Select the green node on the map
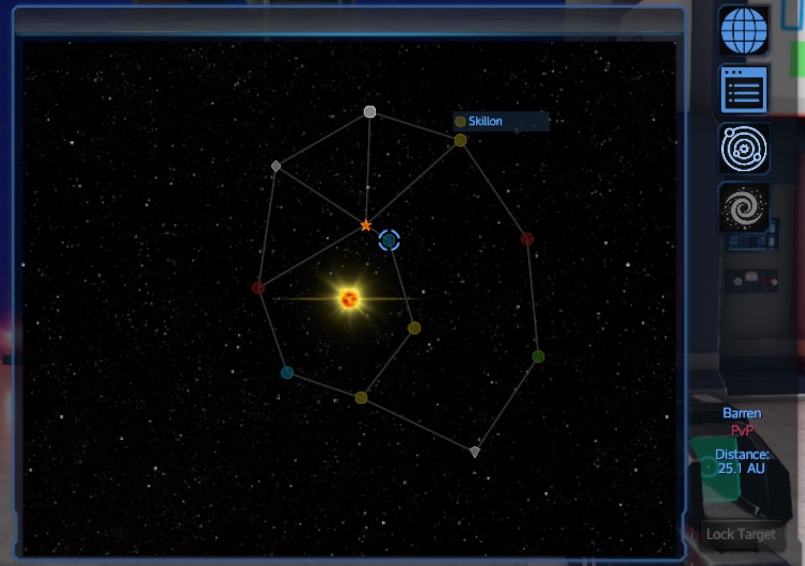805x566 pixels. (538, 356)
